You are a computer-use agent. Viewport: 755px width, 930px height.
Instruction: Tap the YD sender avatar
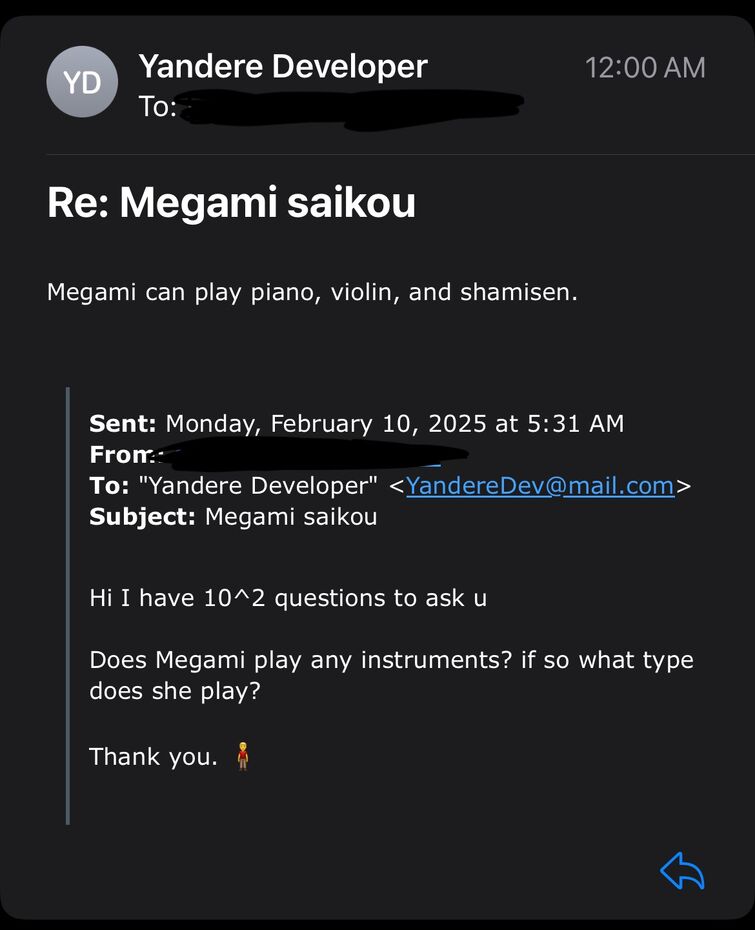pos(82,83)
